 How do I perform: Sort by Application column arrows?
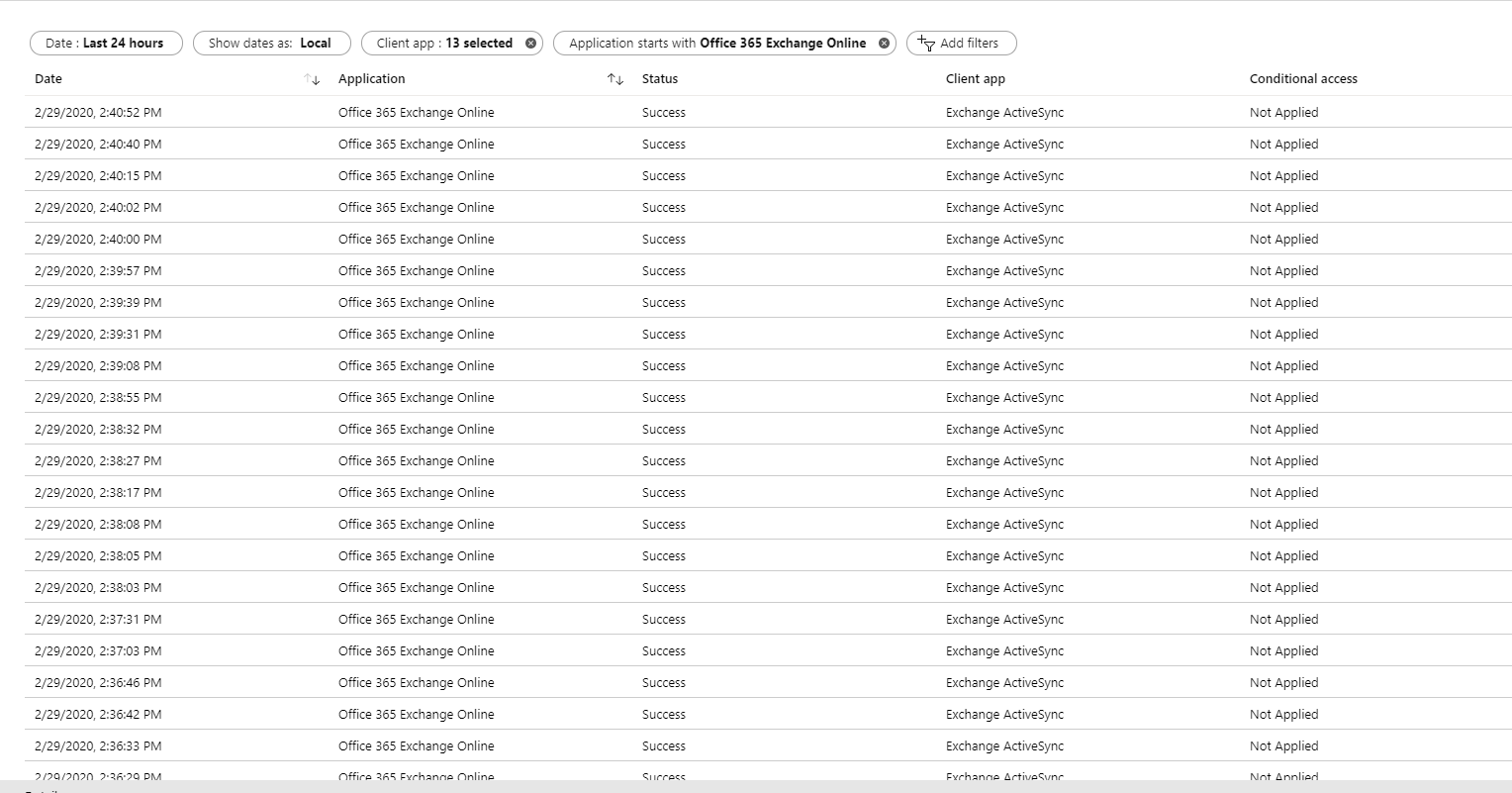click(615, 79)
